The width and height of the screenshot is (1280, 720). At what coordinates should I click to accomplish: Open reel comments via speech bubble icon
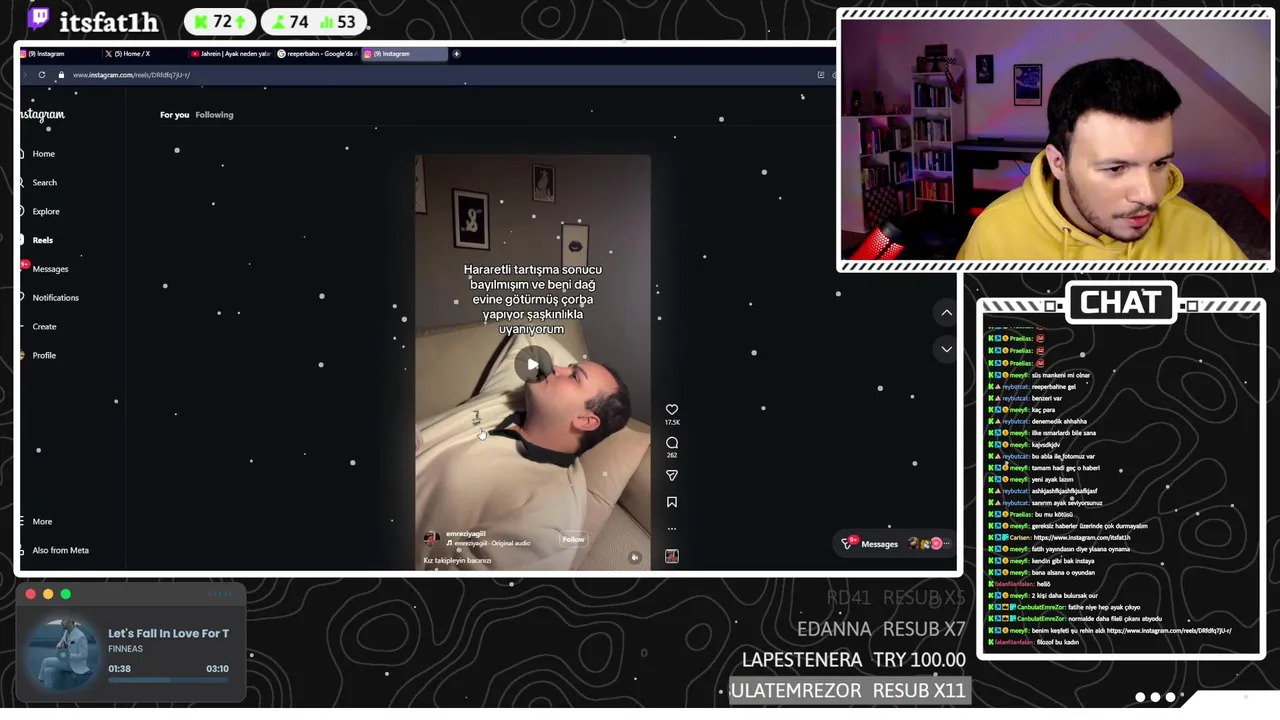[672, 442]
